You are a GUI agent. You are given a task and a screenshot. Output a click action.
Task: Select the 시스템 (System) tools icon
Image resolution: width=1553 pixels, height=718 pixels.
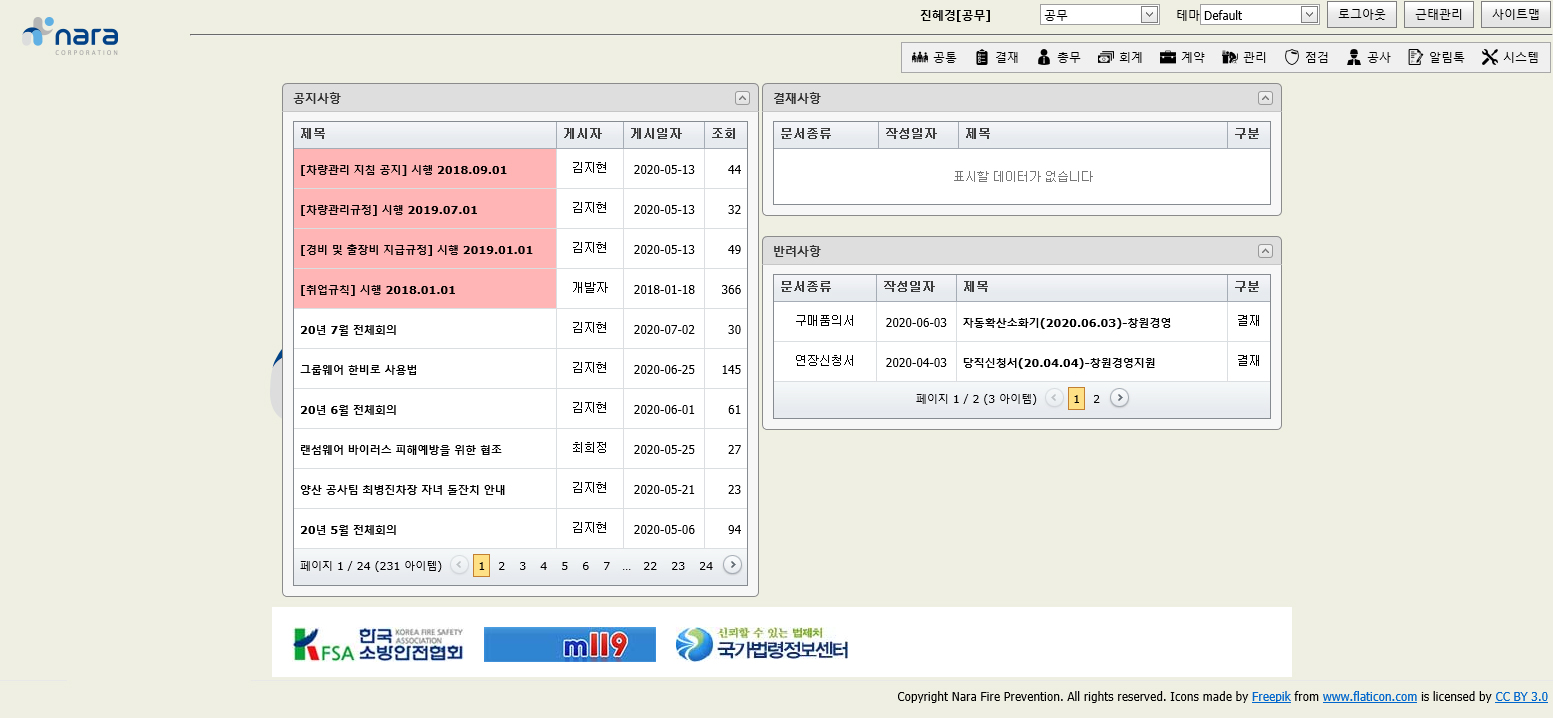(1511, 57)
